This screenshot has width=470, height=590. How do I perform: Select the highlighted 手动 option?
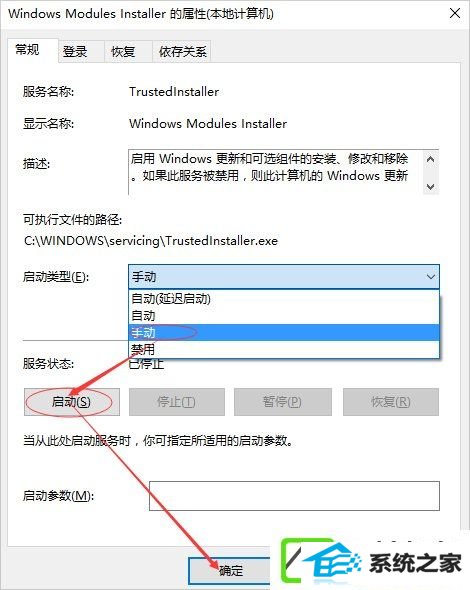[x=284, y=333]
